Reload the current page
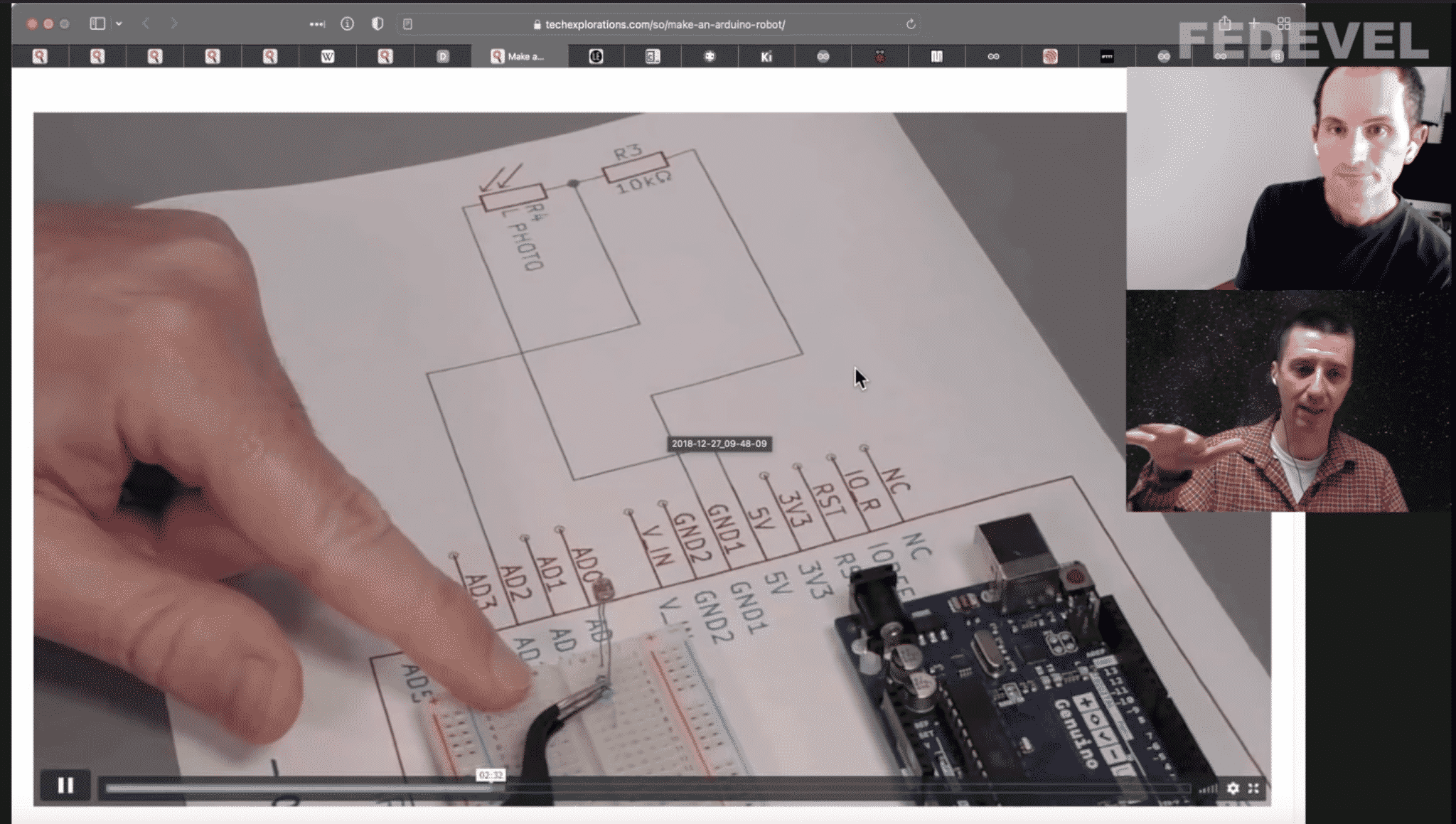Viewport: 1456px width, 824px height. point(910,24)
